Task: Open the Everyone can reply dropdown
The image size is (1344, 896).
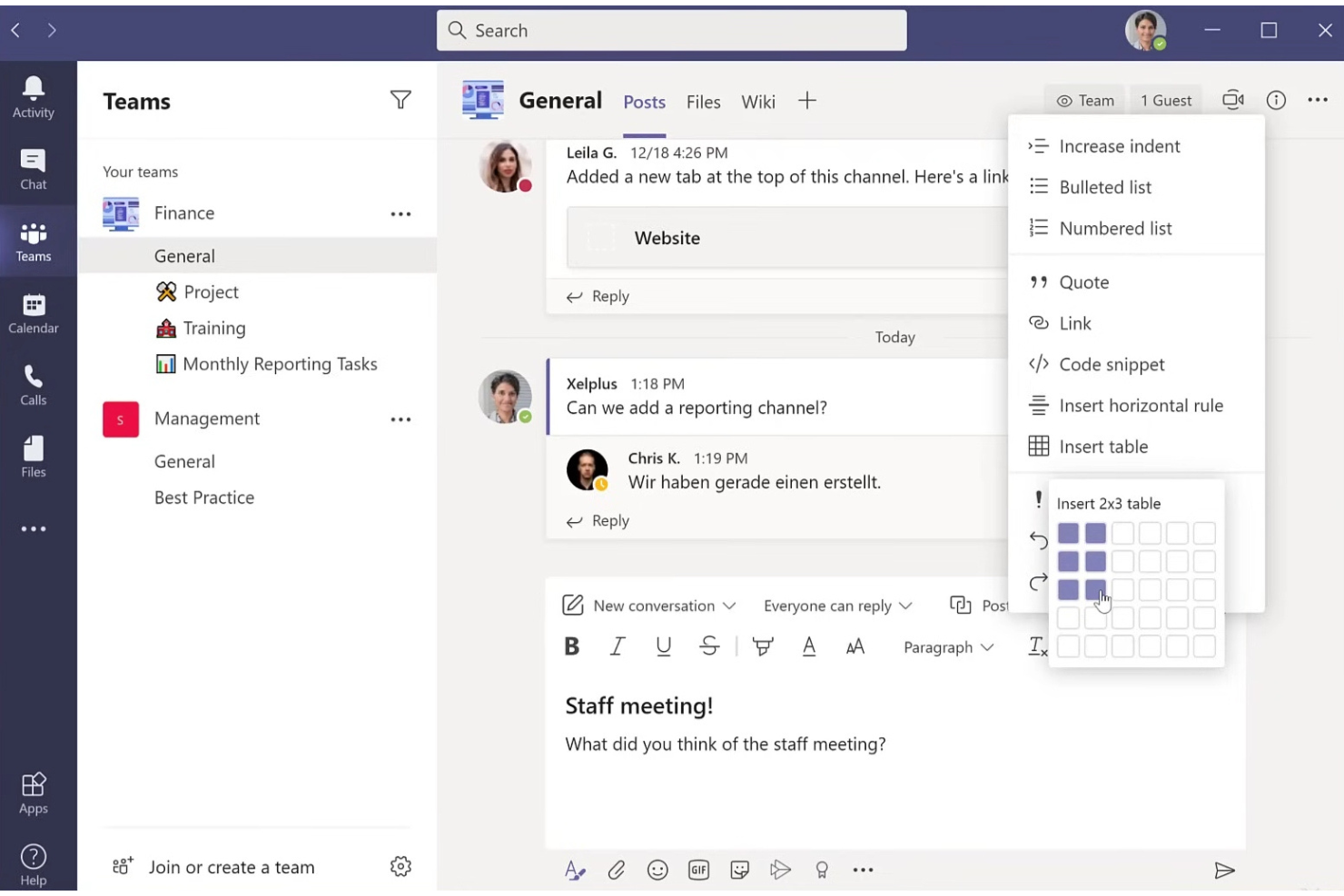Action: point(835,605)
